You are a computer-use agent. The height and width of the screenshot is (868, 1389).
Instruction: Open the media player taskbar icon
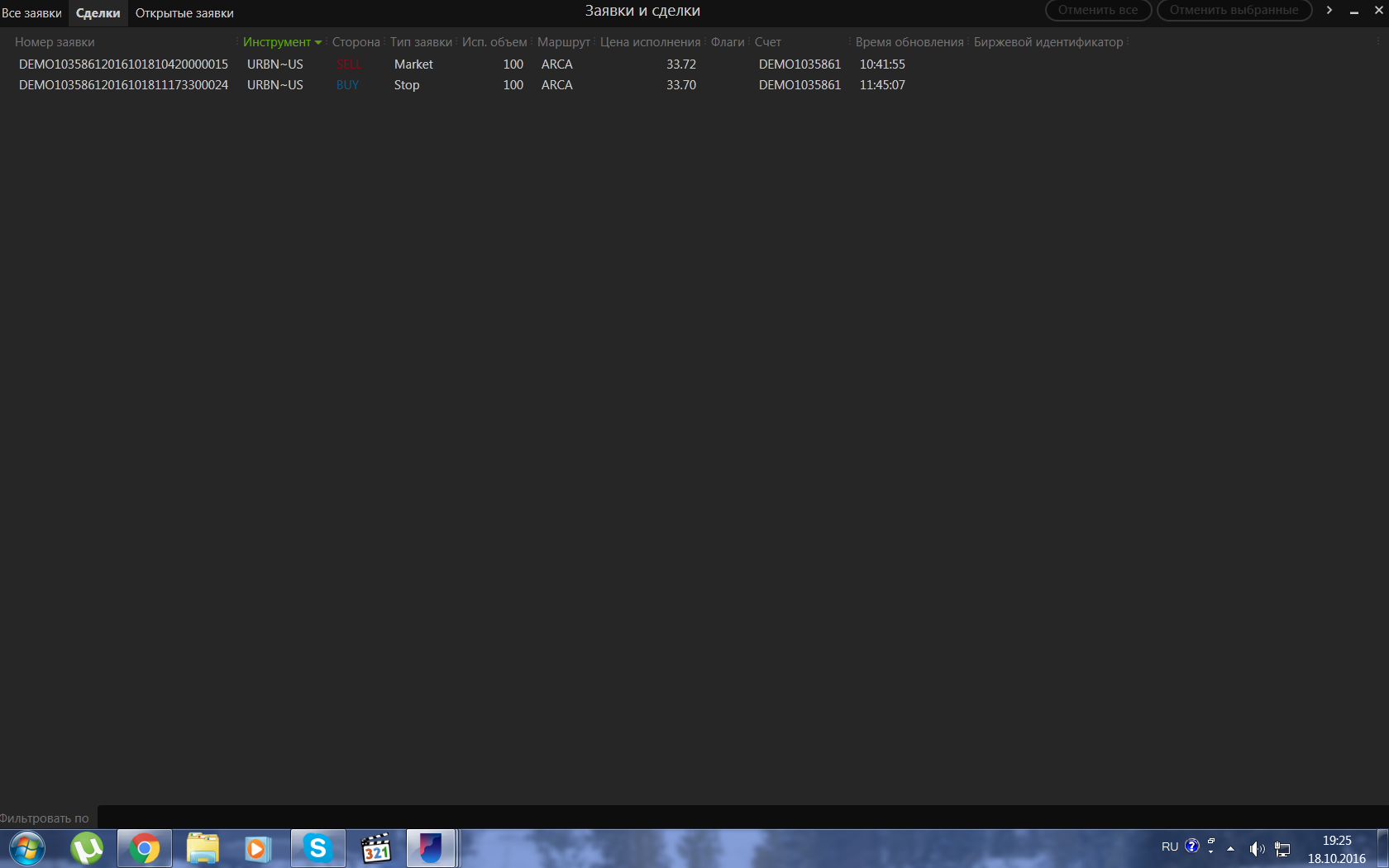(257, 849)
